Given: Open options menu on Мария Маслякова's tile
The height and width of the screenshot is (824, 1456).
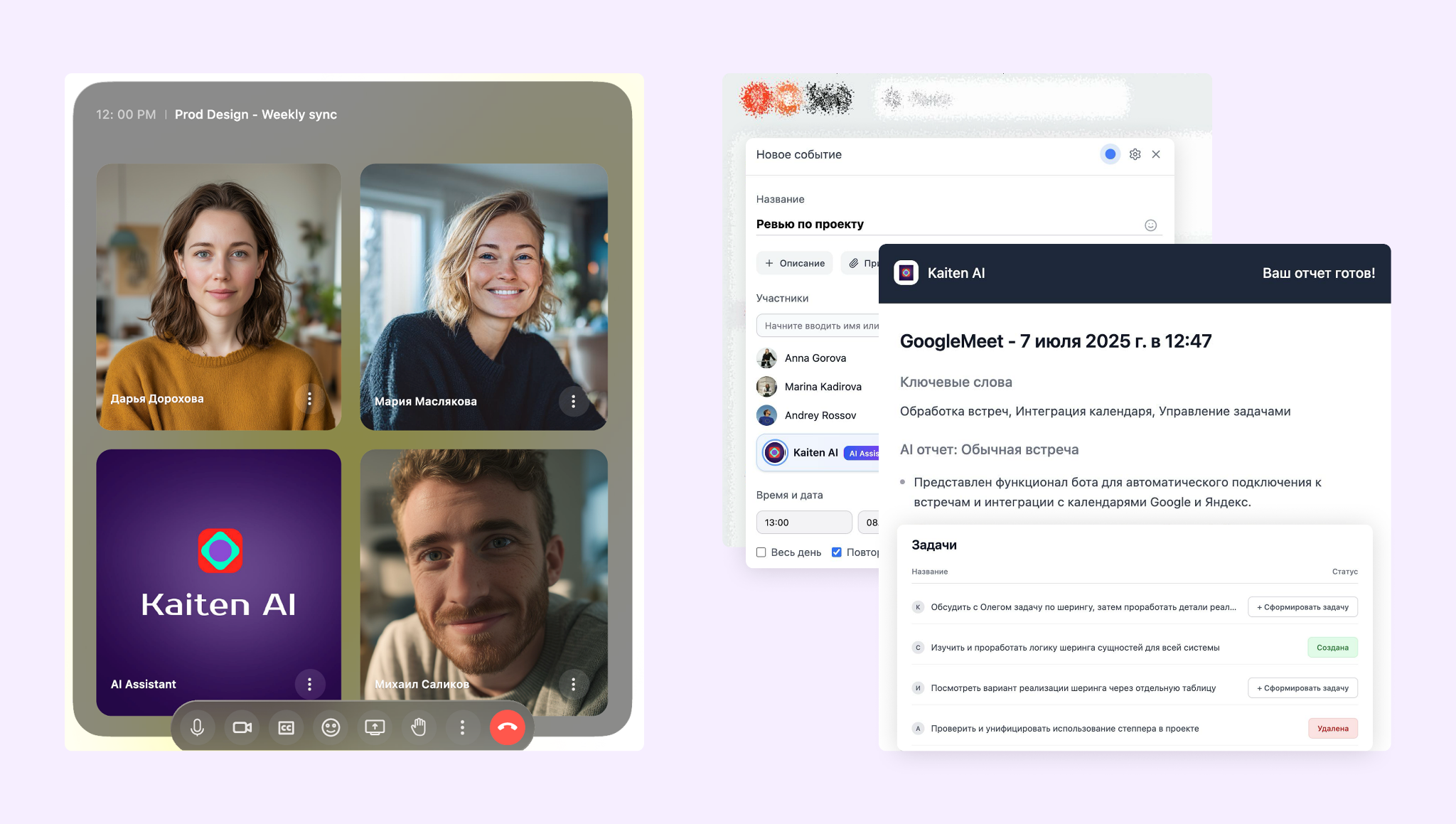Looking at the screenshot, I should click(573, 402).
